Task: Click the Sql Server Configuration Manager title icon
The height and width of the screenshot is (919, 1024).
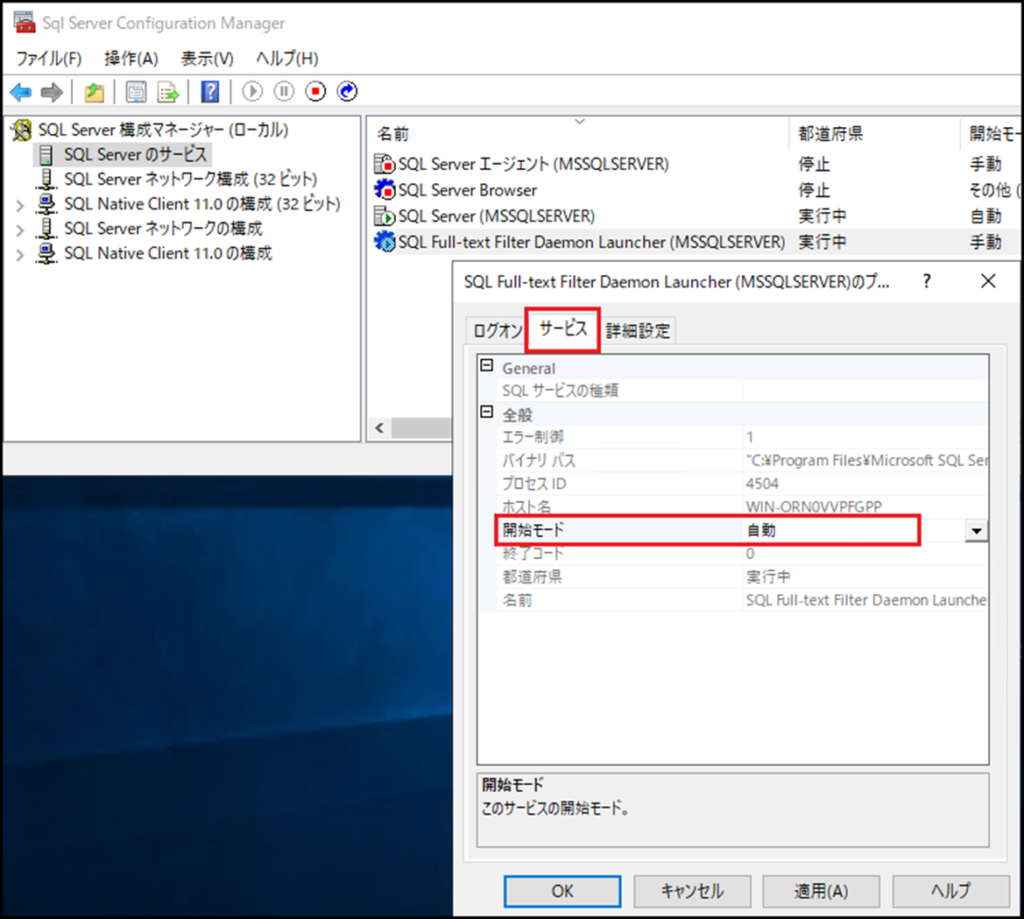Action: pyautogui.click(x=24, y=22)
